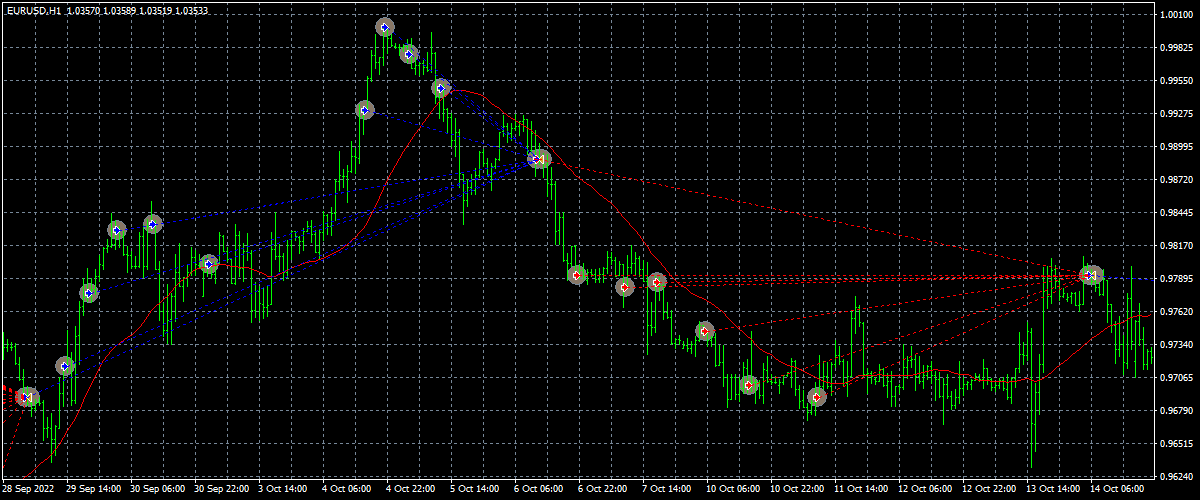Select the lowest red sell marker near 0.96790

817,397
